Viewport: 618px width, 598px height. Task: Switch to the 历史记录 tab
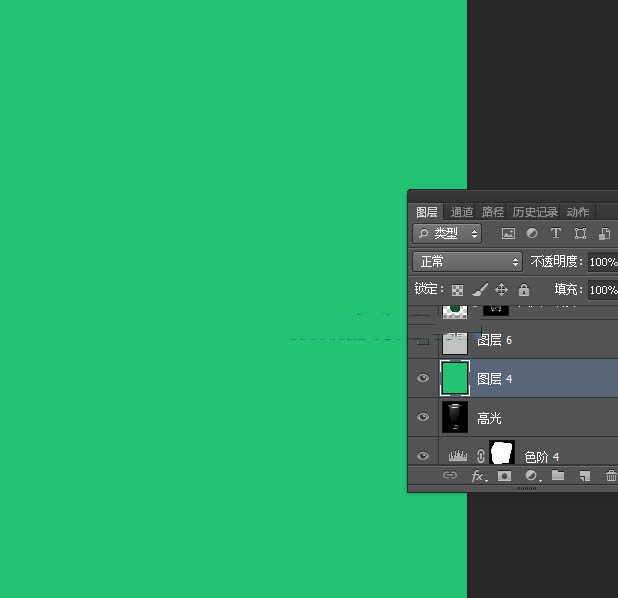(535, 212)
